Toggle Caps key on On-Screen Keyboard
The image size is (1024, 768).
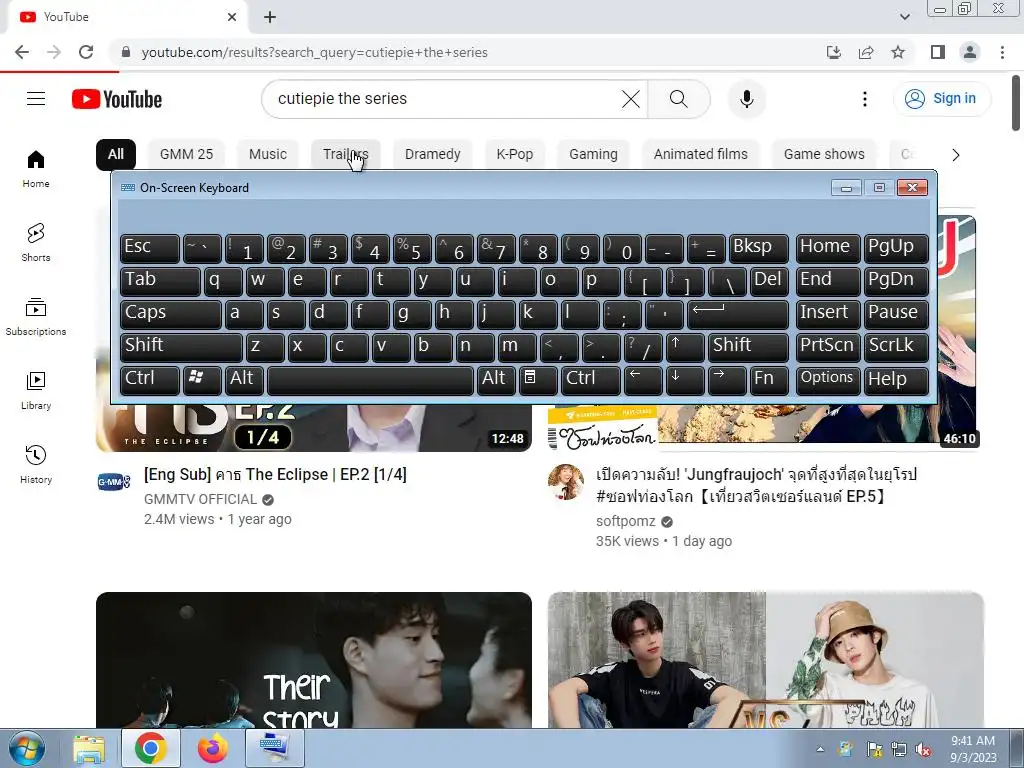tap(170, 313)
